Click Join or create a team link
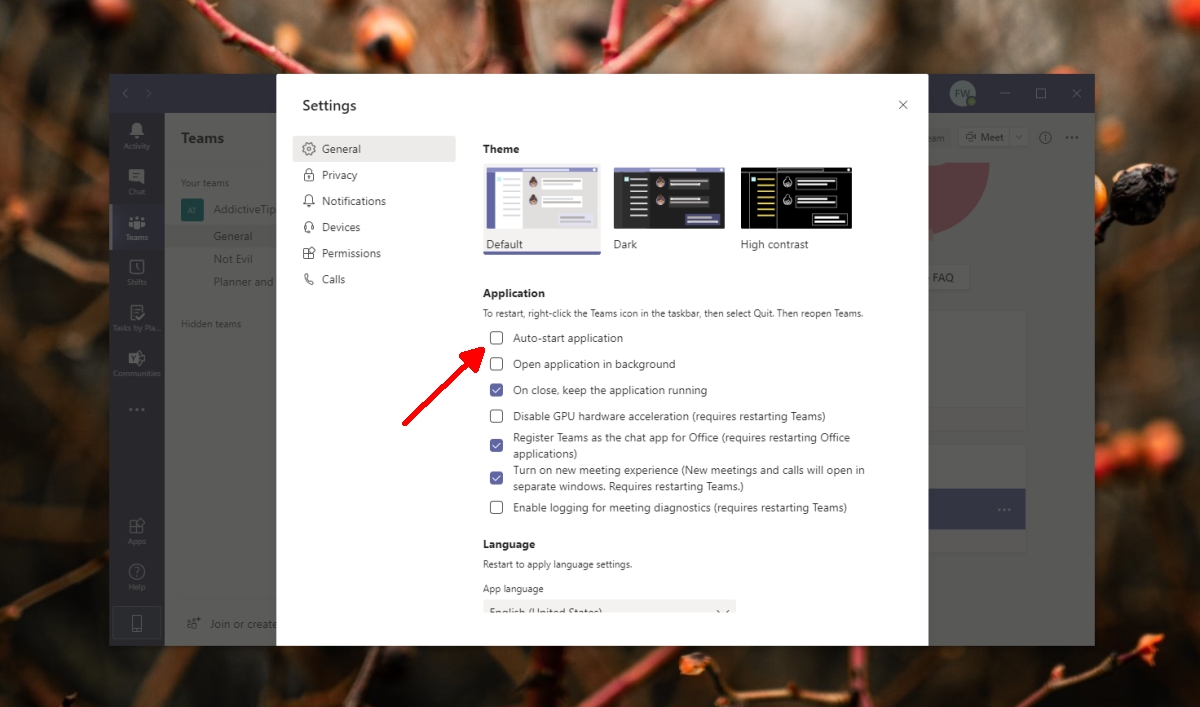This screenshot has width=1200, height=707. (242, 624)
